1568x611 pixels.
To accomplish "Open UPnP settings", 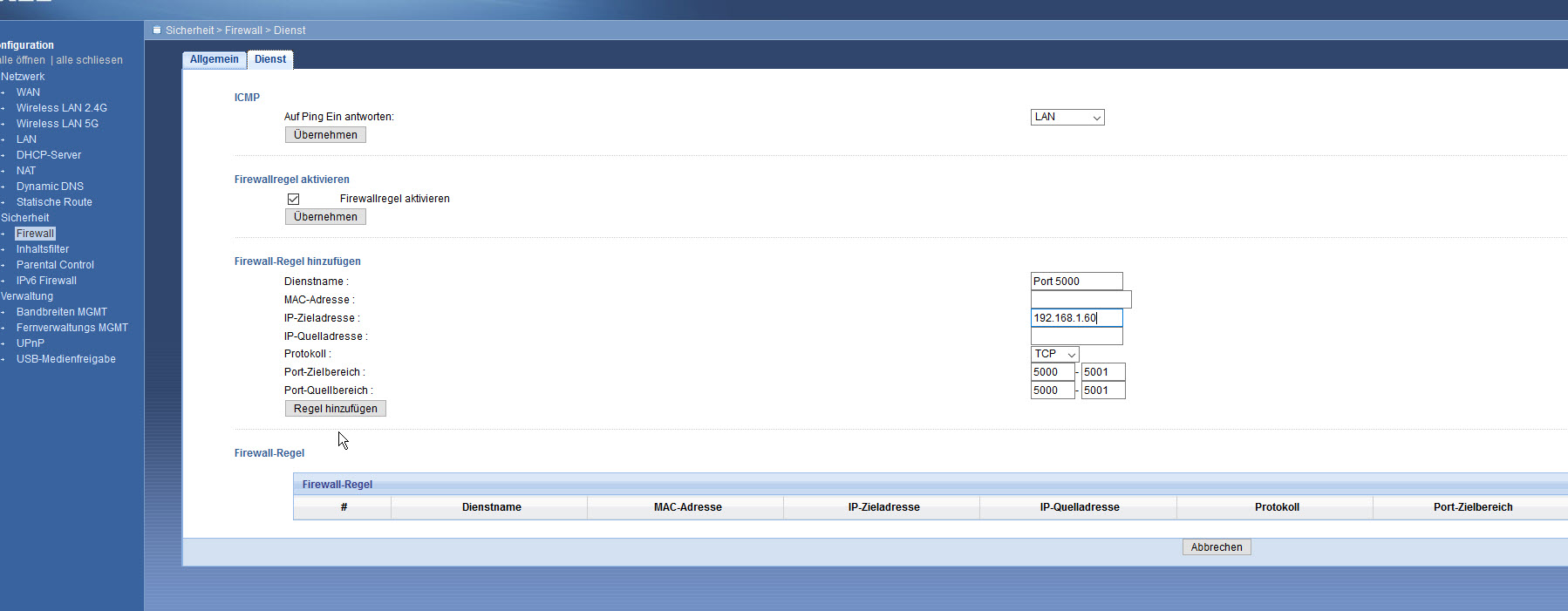I will [31, 343].
